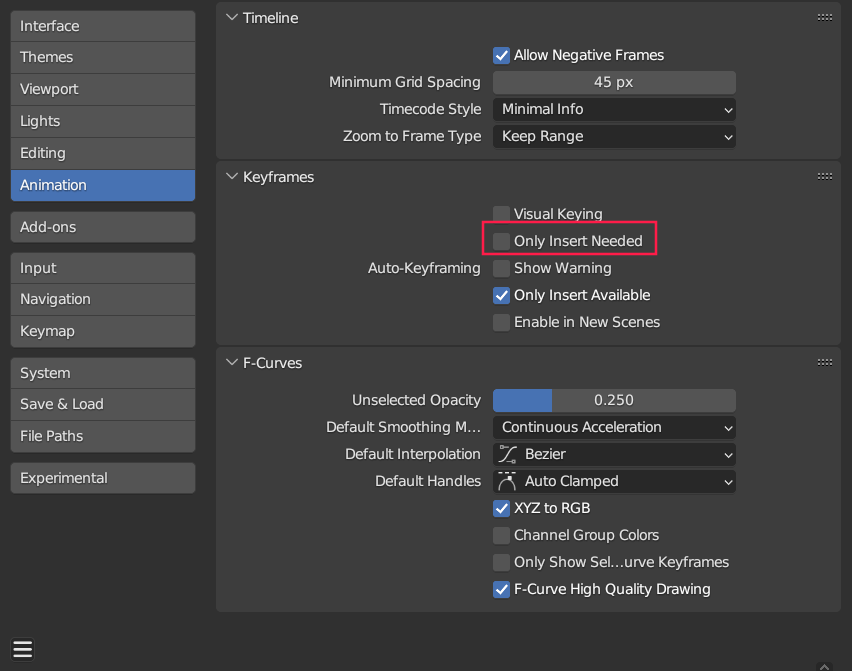Open the Zoom to Frame Type dropdown

click(614, 136)
